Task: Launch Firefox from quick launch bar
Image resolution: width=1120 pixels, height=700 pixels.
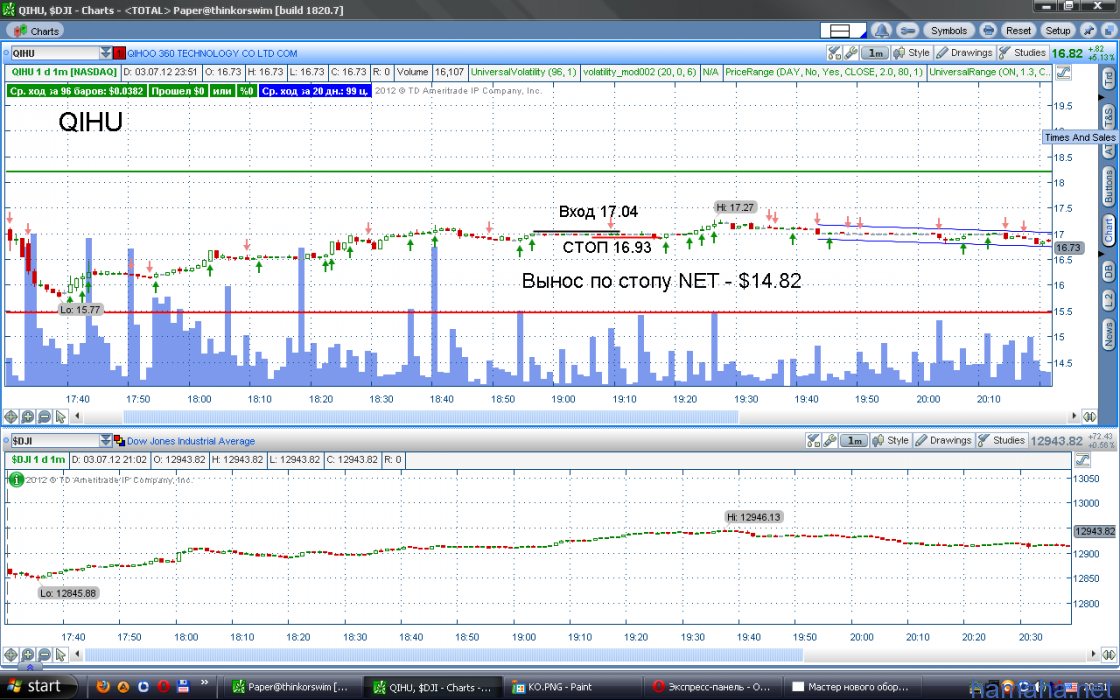Action: pyautogui.click(x=103, y=687)
